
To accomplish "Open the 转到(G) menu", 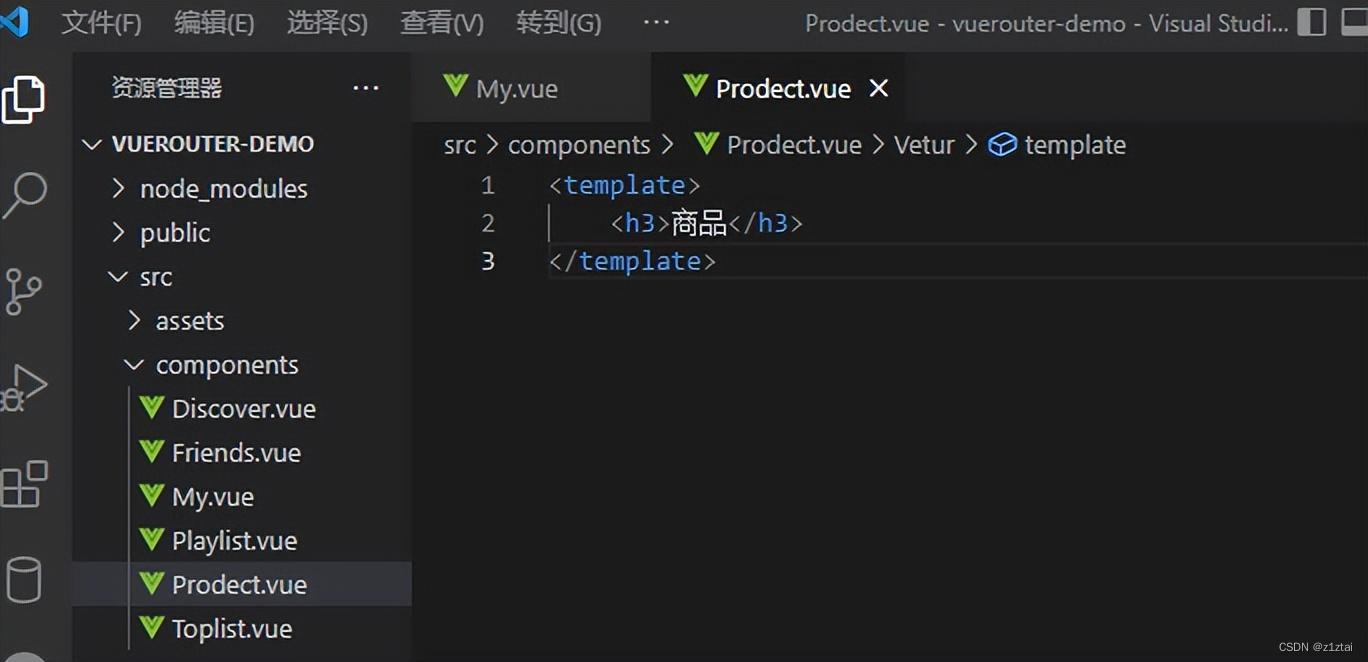I will (x=557, y=22).
